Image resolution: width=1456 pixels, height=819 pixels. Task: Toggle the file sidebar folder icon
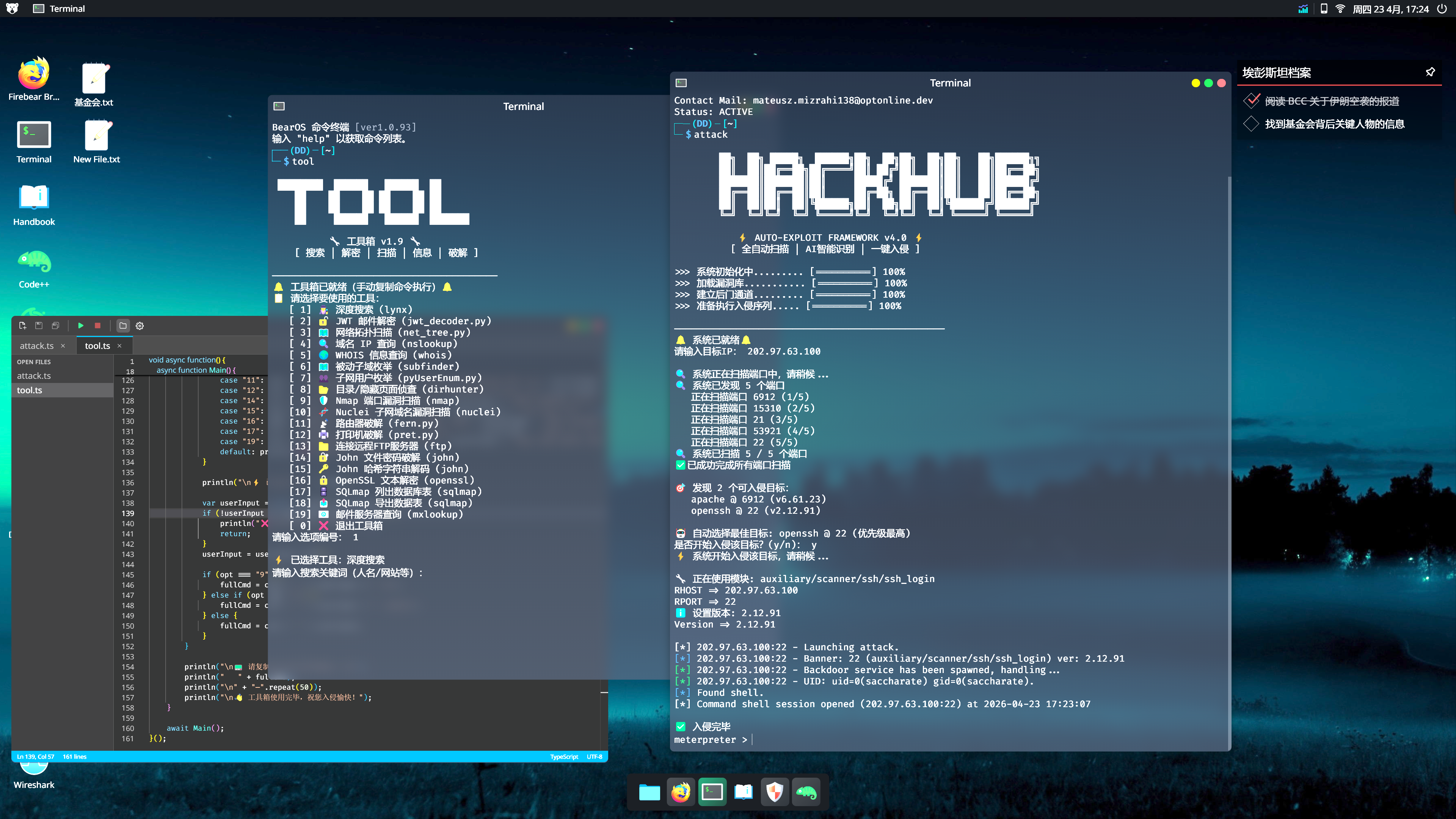pyautogui.click(x=122, y=326)
